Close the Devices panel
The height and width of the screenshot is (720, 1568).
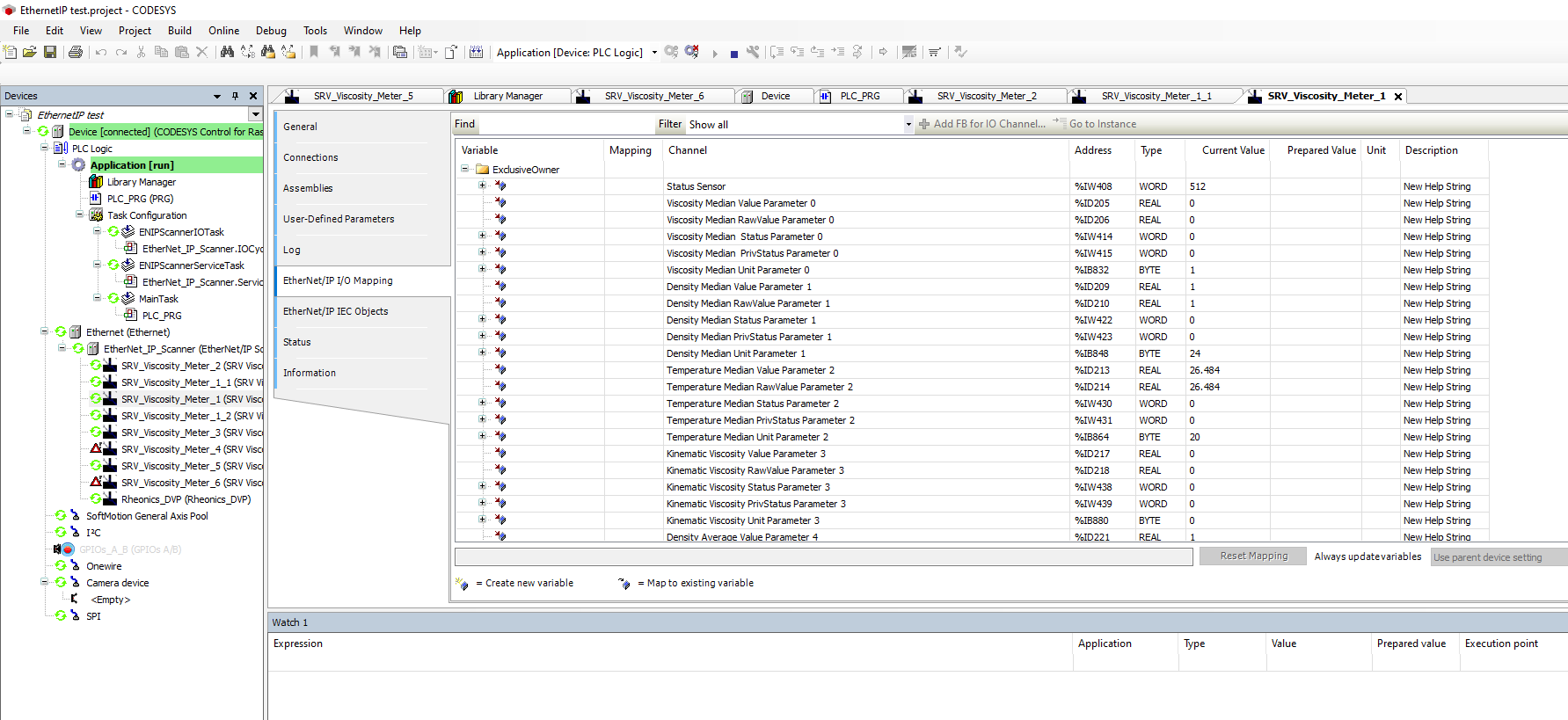click(253, 96)
